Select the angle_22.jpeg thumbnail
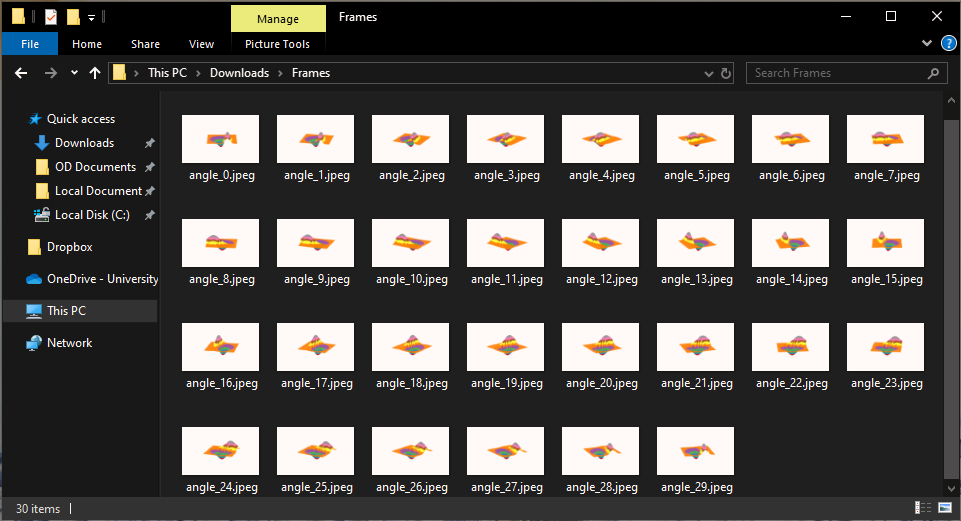 (791, 348)
